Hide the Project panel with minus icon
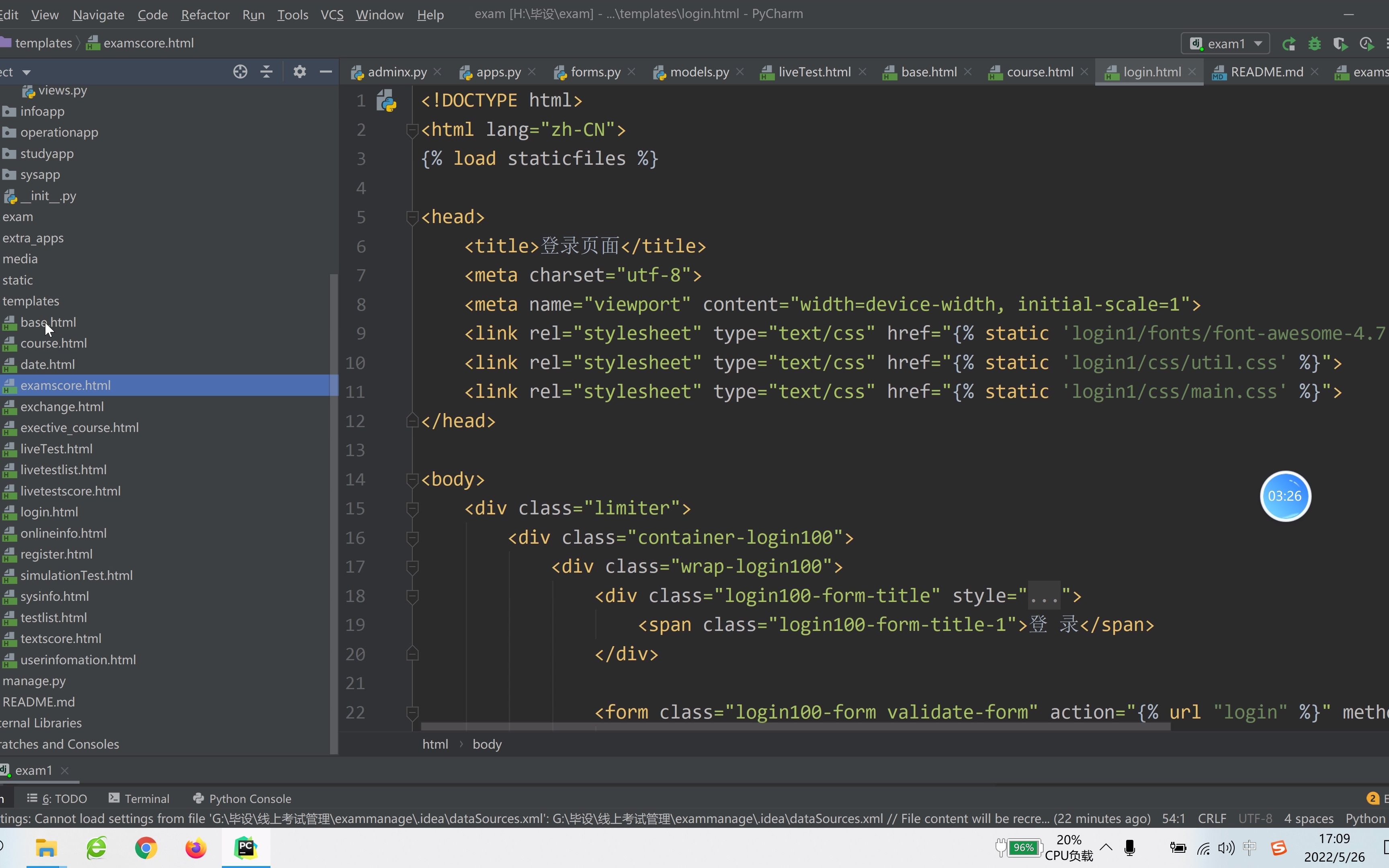Viewport: 1389px width, 868px height. (x=326, y=72)
